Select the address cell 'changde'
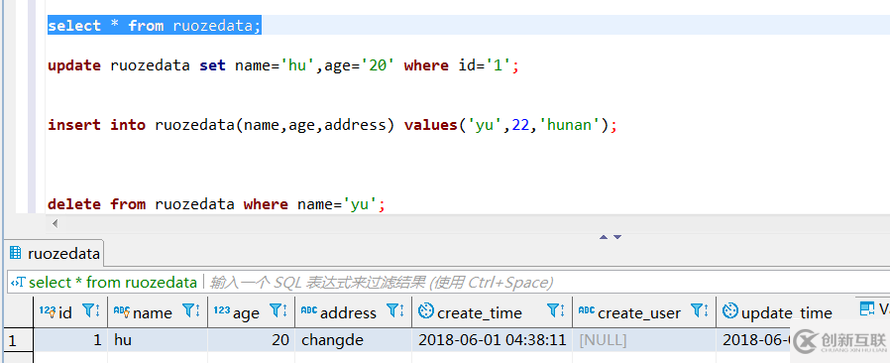This screenshot has width=890, height=363. pyautogui.click(x=353, y=340)
